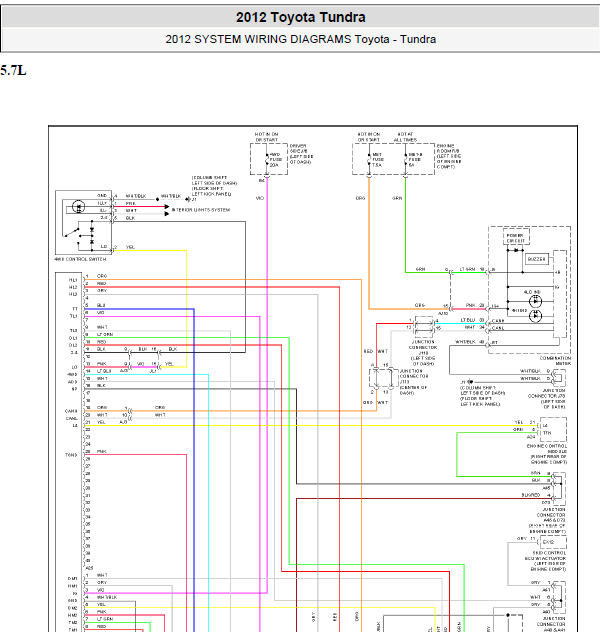
Task: Click the MET fuse 7.5A symbol
Action: (x=369, y=160)
